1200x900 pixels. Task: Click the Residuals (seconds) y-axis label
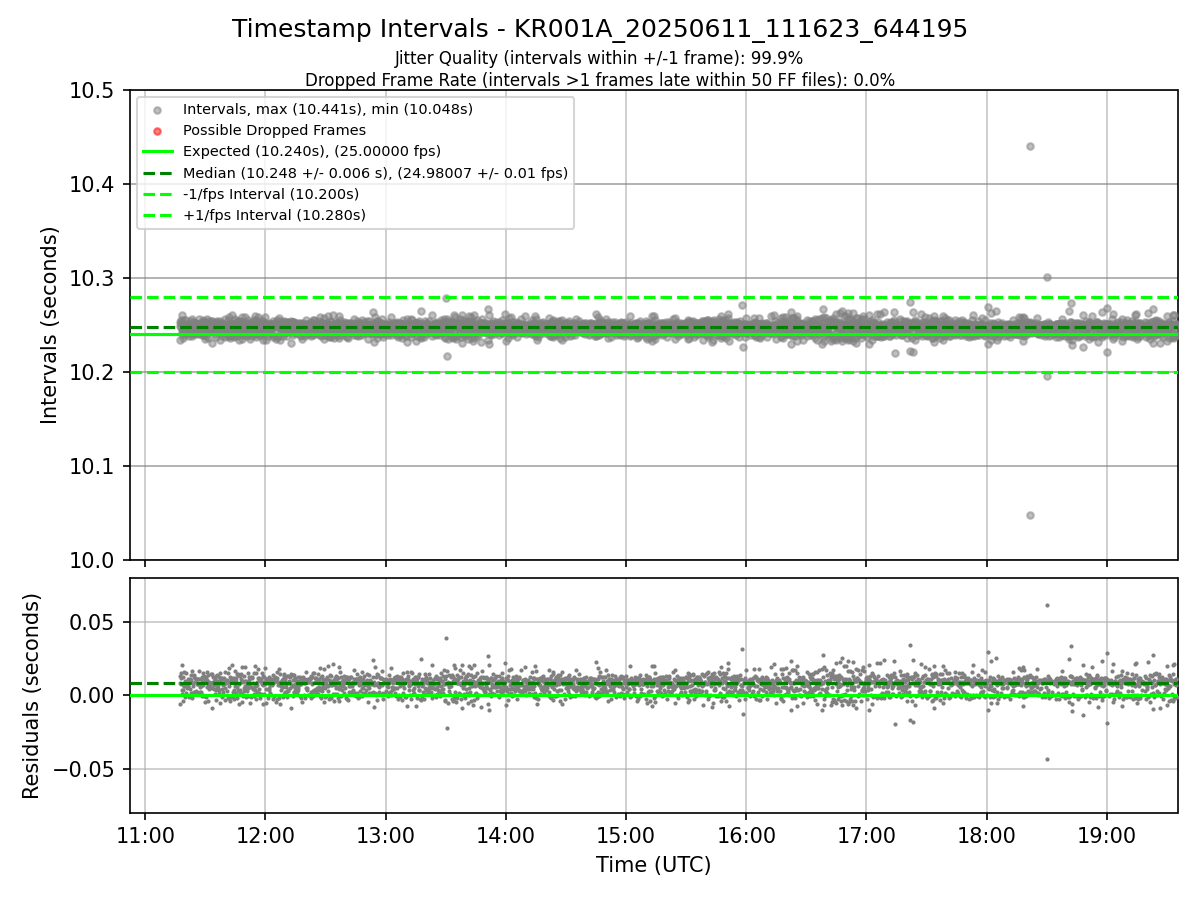(x=32, y=696)
